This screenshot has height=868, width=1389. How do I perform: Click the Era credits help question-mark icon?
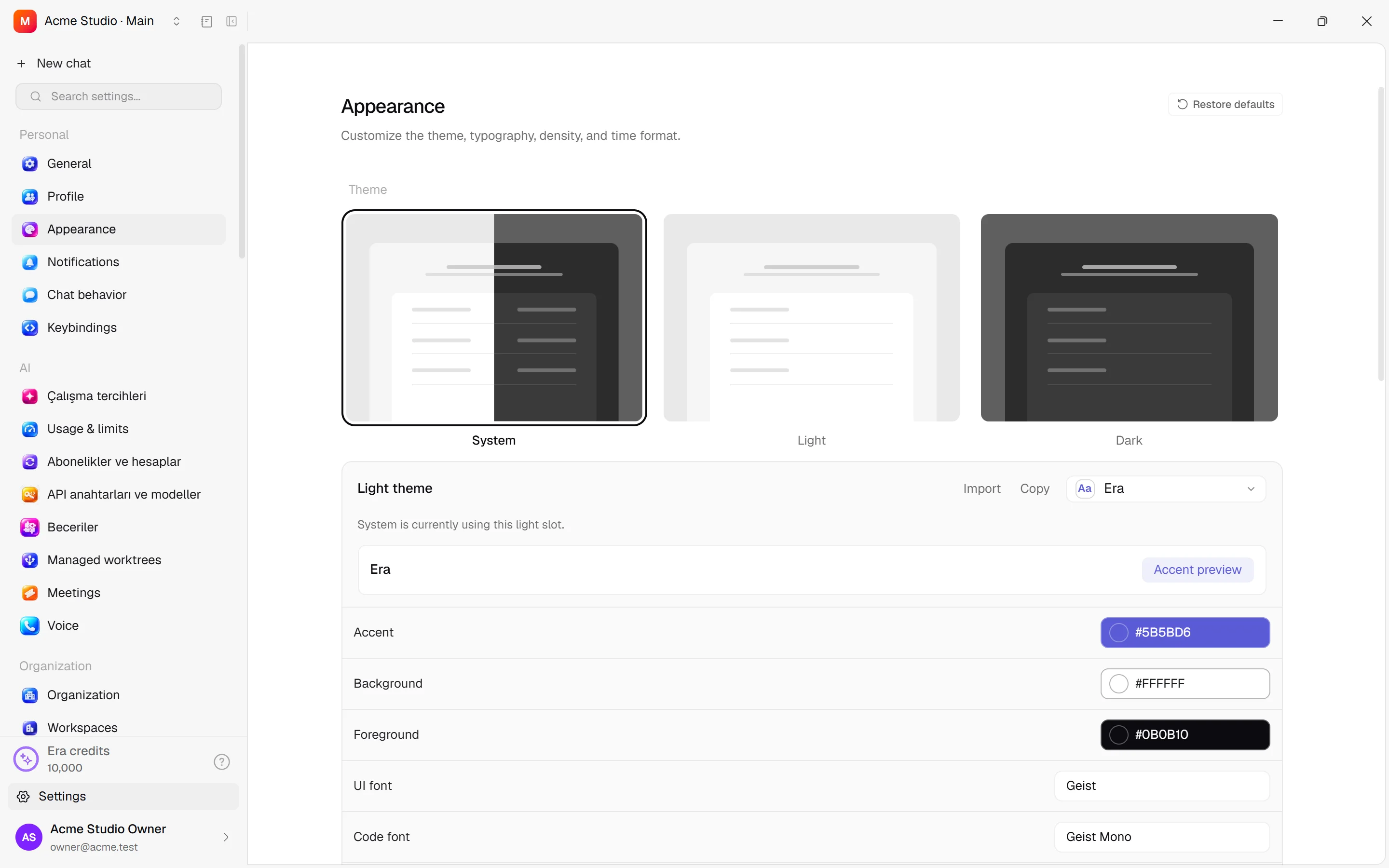(x=221, y=762)
